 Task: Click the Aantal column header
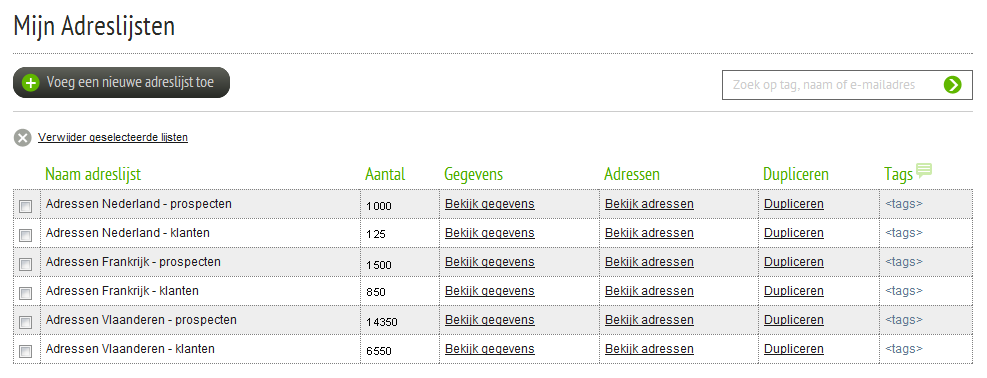pos(385,174)
